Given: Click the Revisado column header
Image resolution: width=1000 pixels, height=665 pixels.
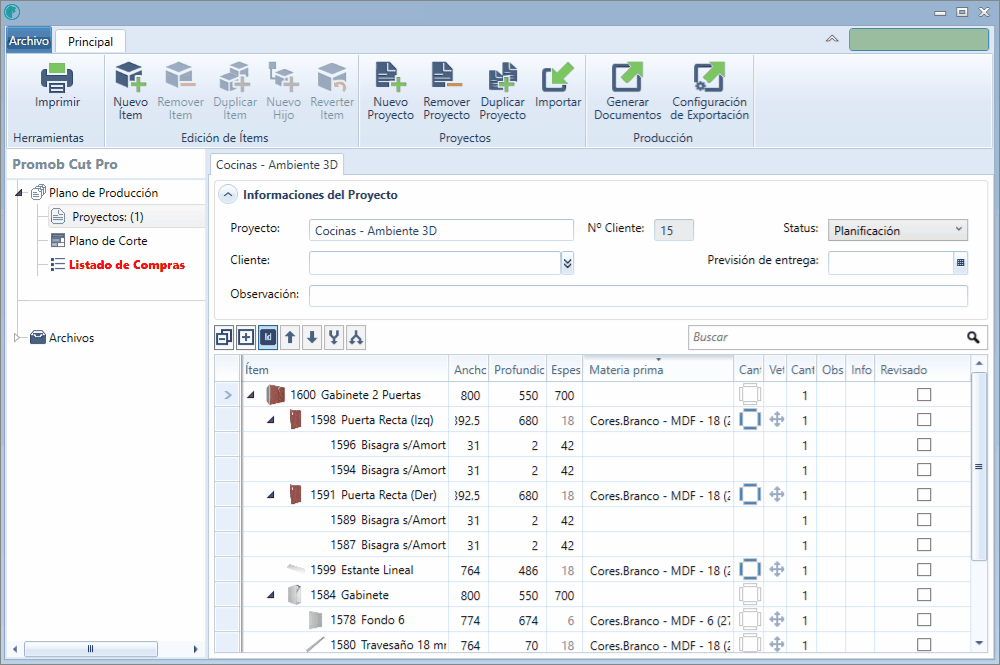Looking at the screenshot, I should (922, 370).
